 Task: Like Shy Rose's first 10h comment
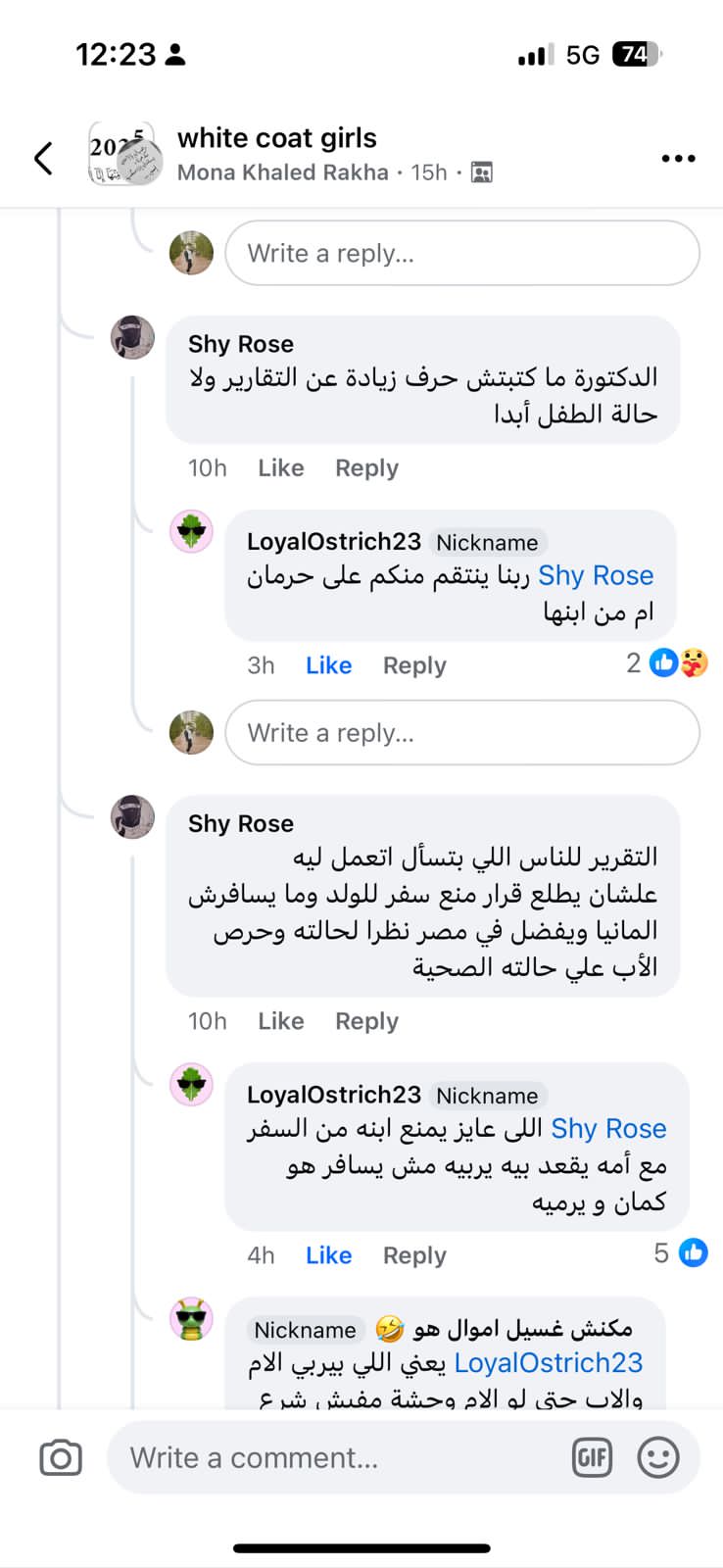click(x=281, y=468)
